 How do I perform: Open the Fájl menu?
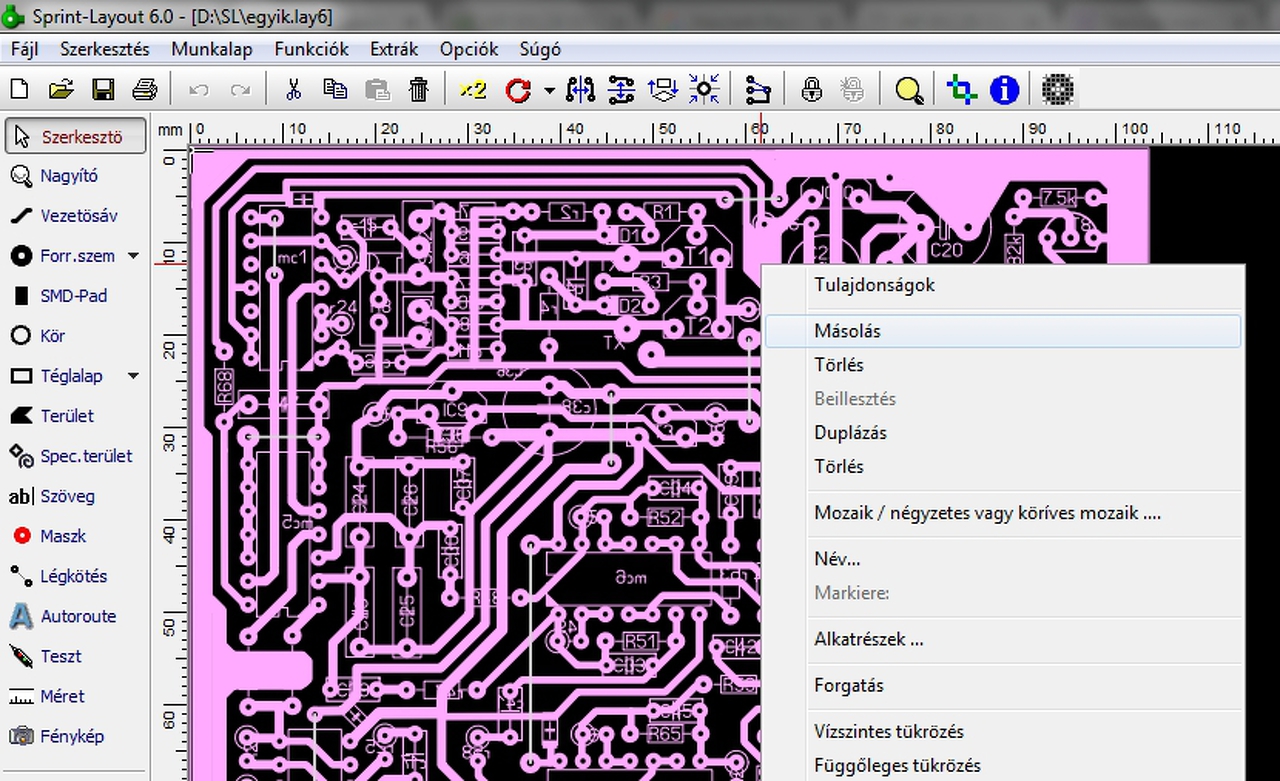(24, 49)
